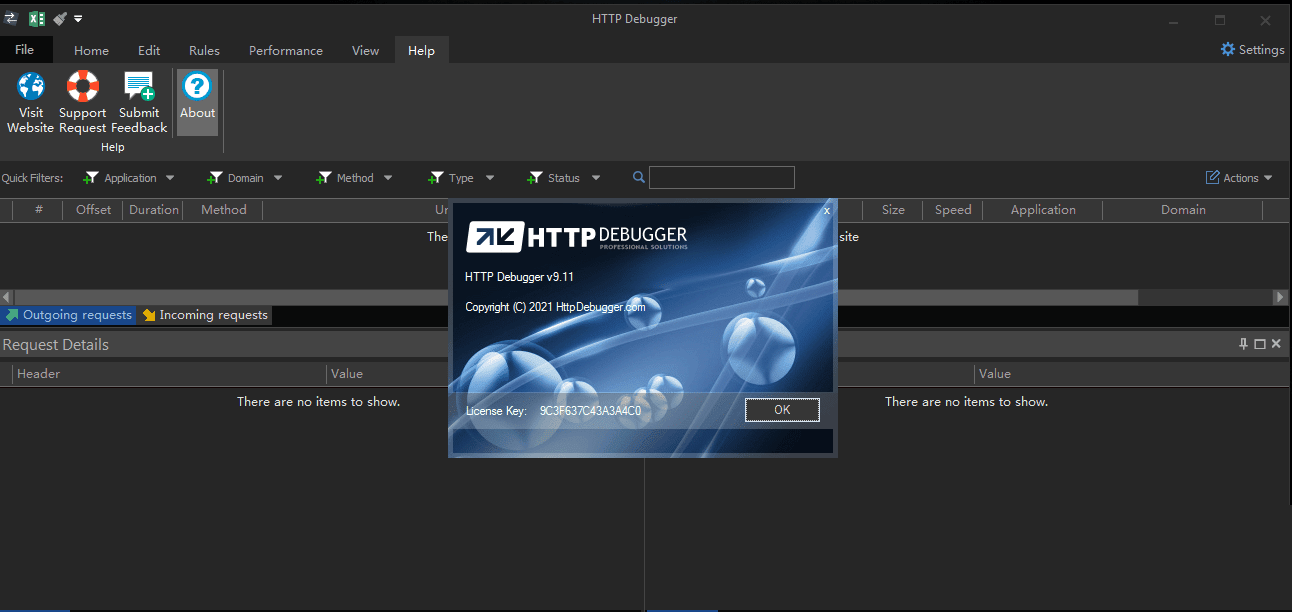Click OK in the About dialog
This screenshot has width=1292, height=612.
782,410
